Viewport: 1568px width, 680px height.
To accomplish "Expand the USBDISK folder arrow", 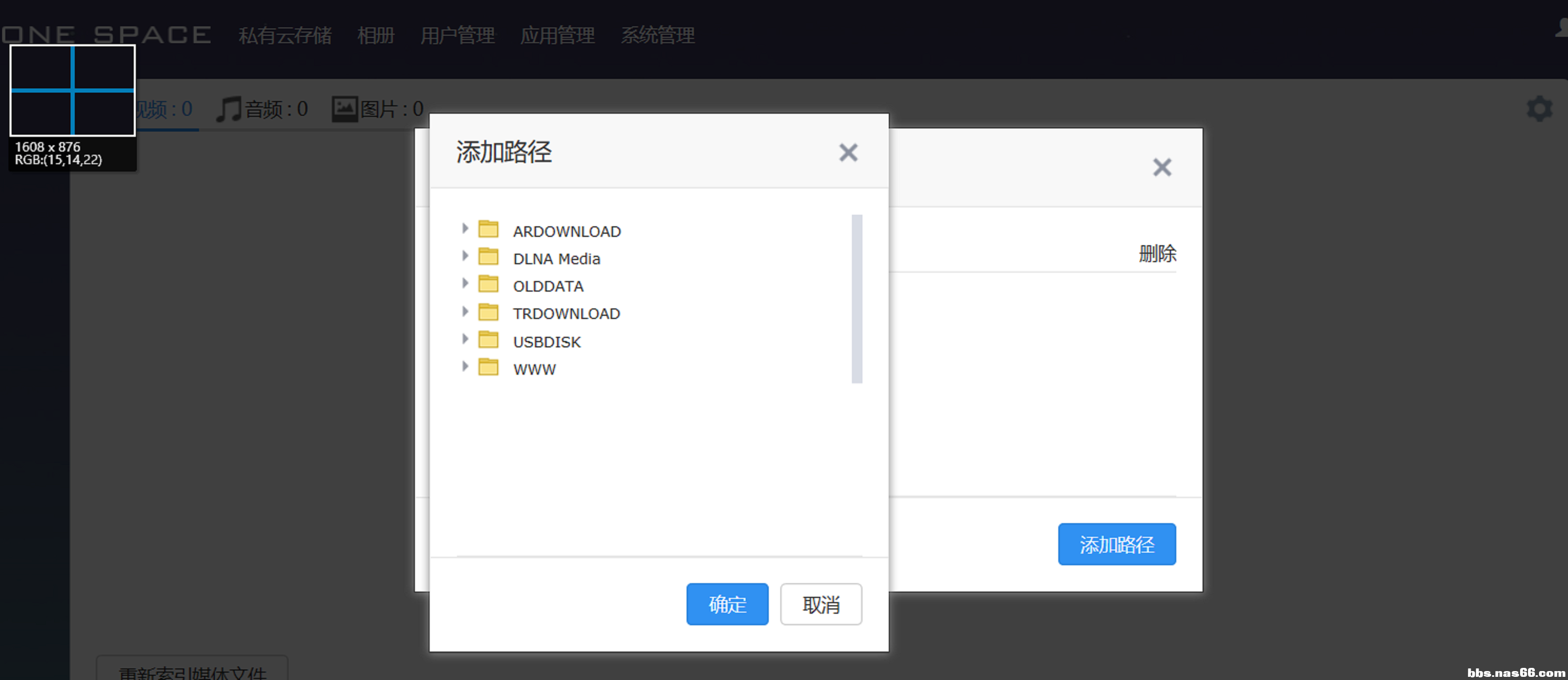I will coord(465,339).
